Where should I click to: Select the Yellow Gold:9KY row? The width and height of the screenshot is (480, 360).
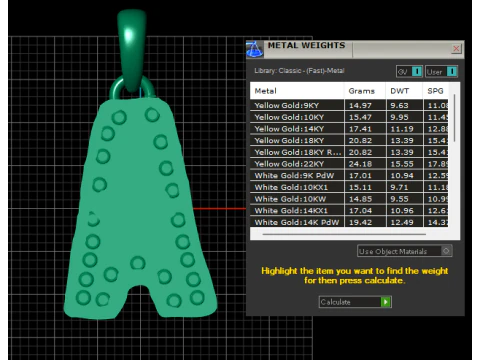[349, 105]
